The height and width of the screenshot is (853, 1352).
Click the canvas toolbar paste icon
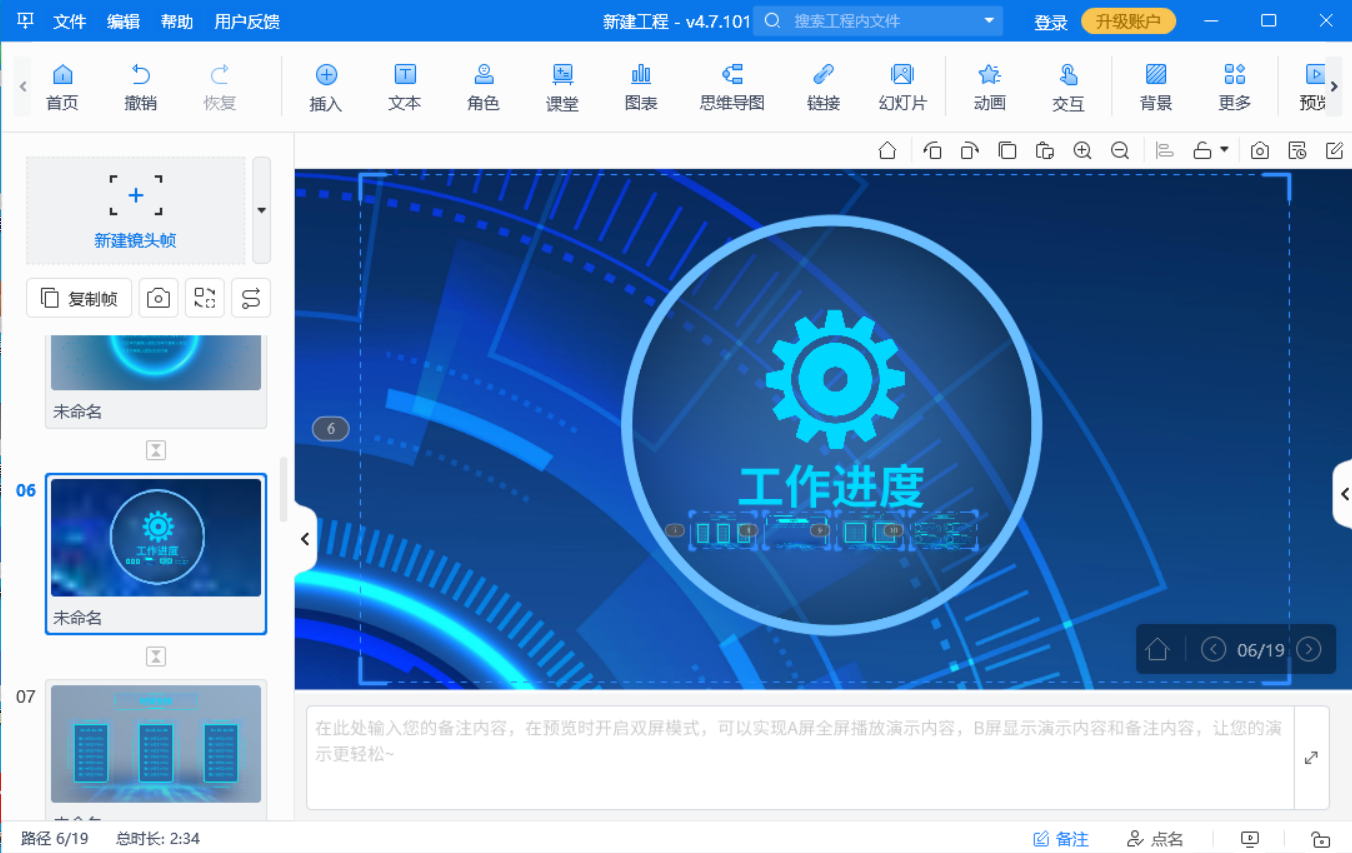click(x=1045, y=151)
